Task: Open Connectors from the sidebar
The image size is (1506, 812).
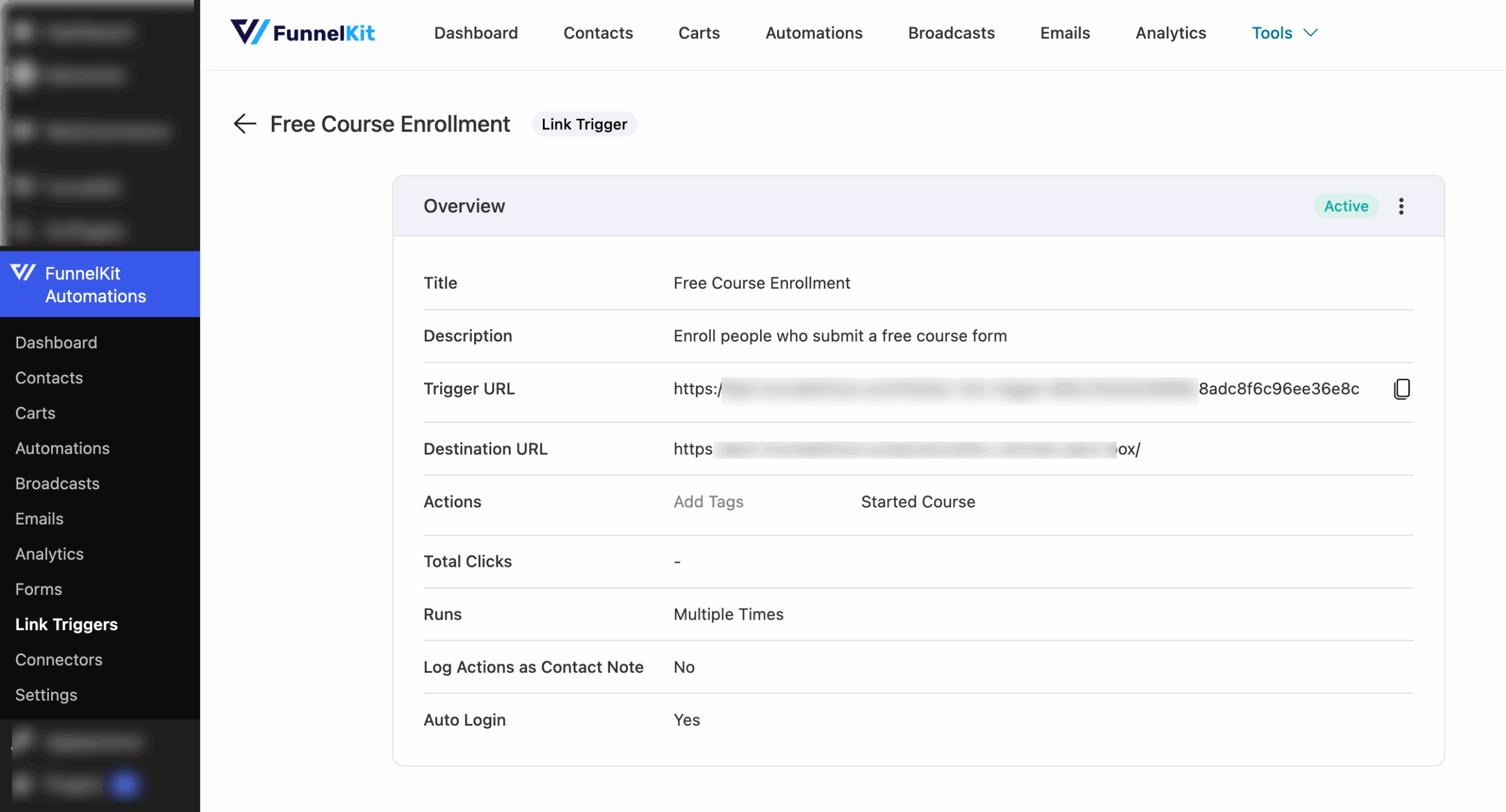Action: [x=58, y=659]
